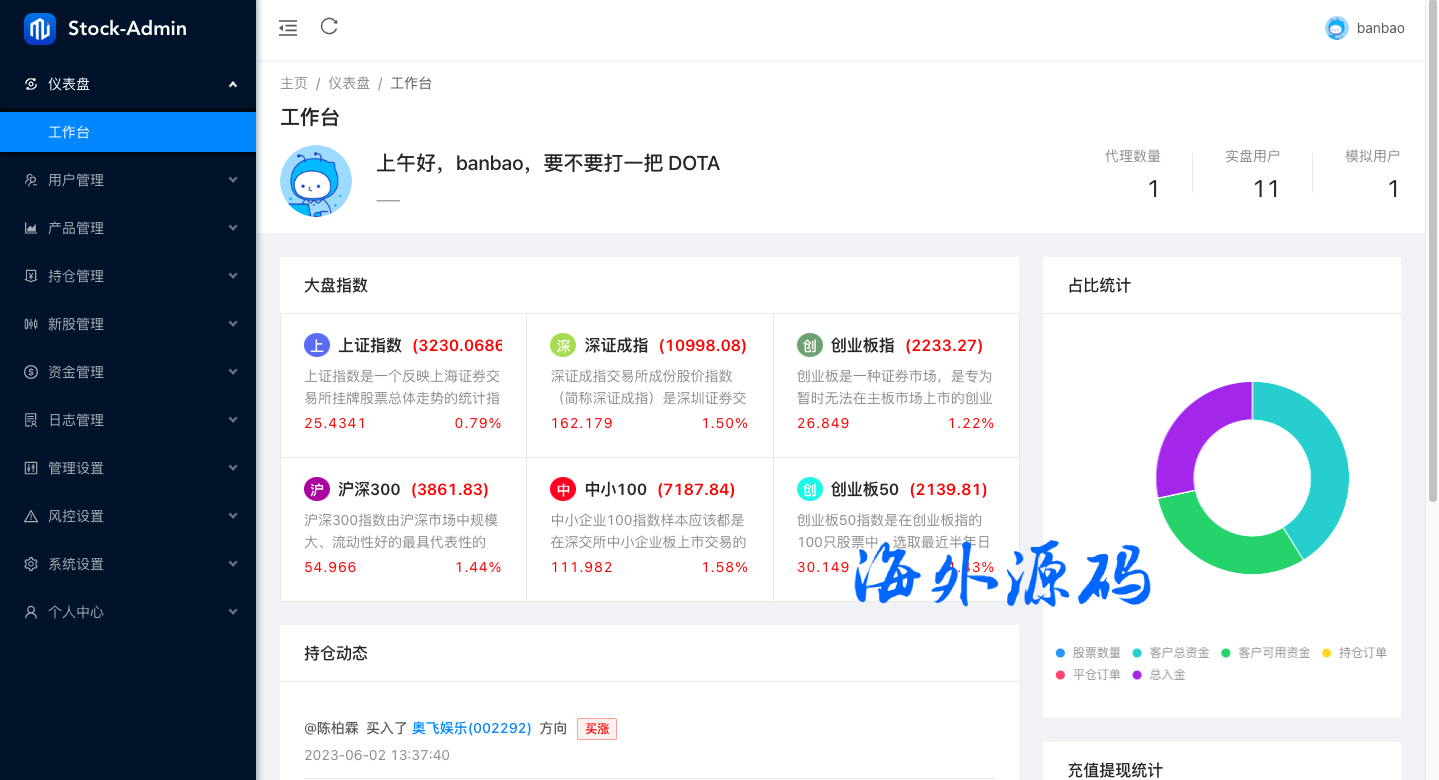Click the banbao user avatar icon
Image resolution: width=1439 pixels, height=780 pixels.
click(x=1336, y=28)
